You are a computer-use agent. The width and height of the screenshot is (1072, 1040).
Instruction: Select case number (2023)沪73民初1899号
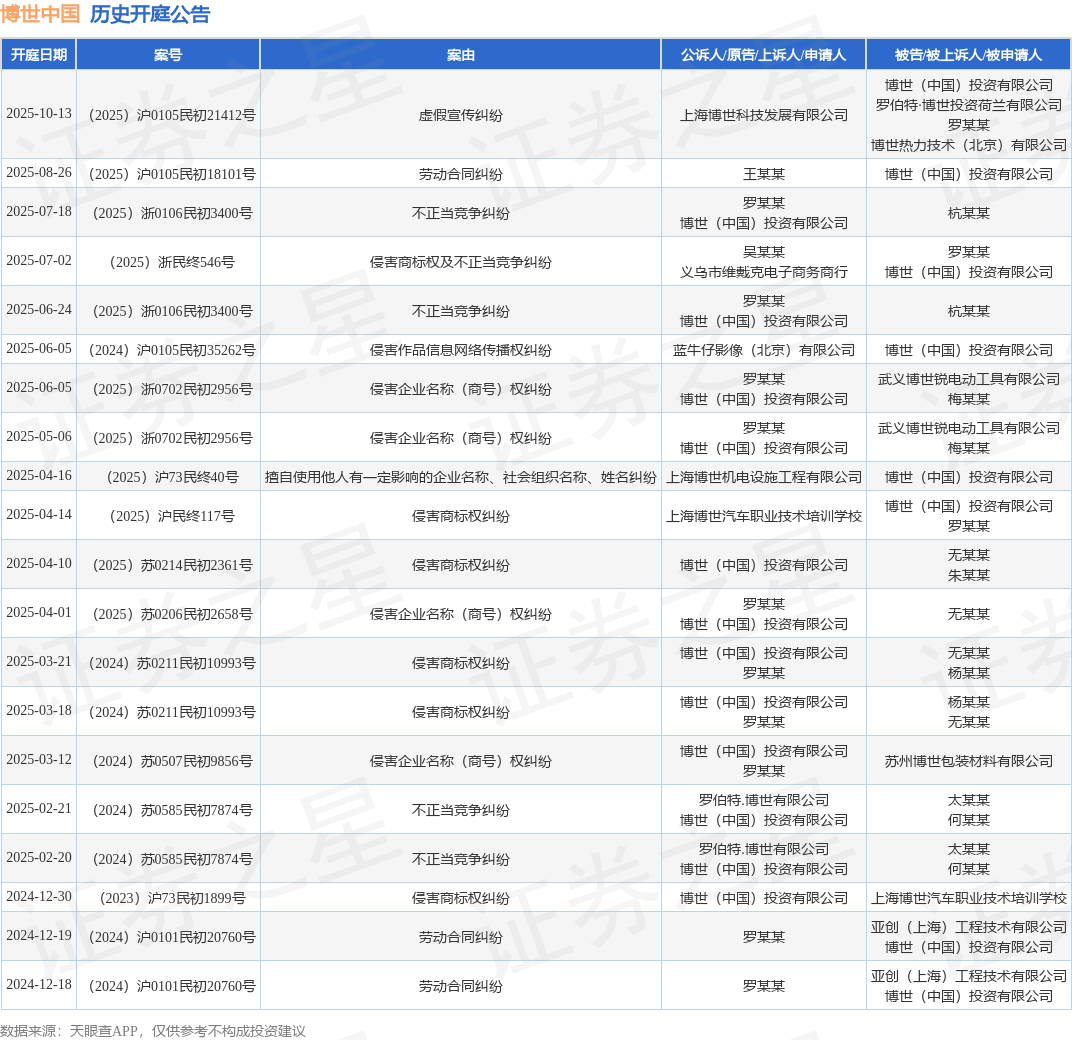(x=172, y=898)
